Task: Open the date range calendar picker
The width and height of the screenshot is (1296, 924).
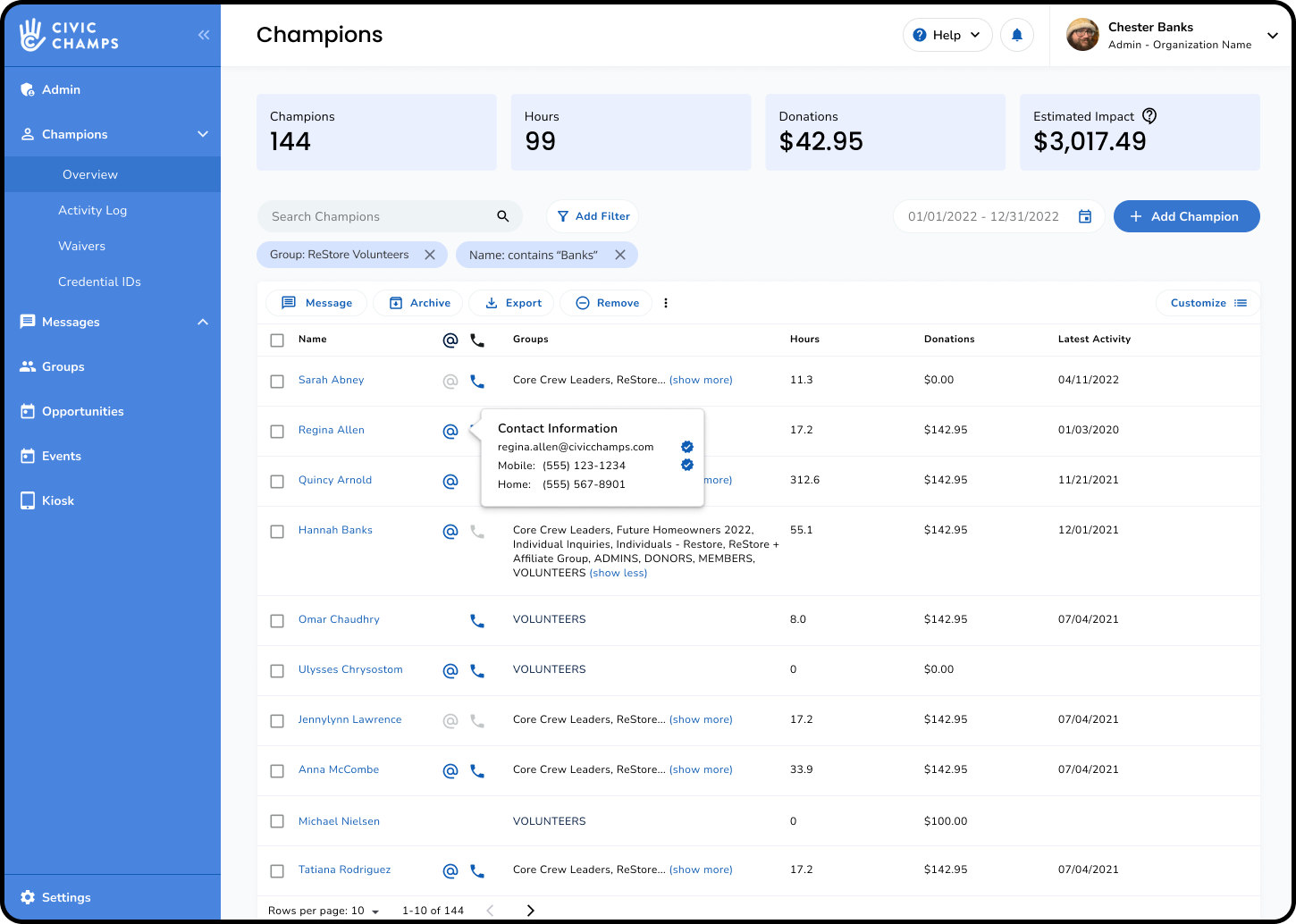Action: [x=1085, y=215]
